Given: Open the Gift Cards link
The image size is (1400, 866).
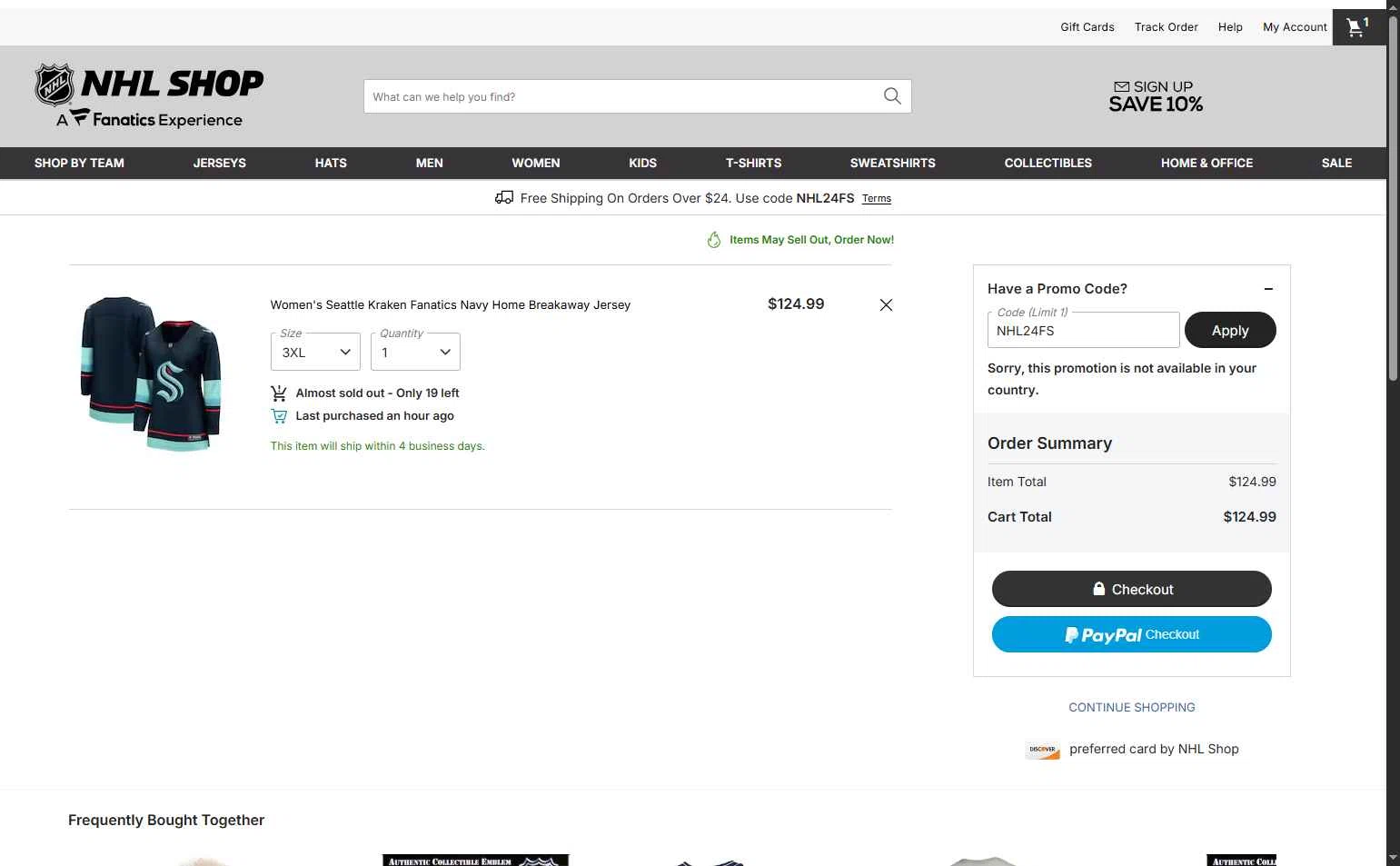Looking at the screenshot, I should pyautogui.click(x=1087, y=27).
